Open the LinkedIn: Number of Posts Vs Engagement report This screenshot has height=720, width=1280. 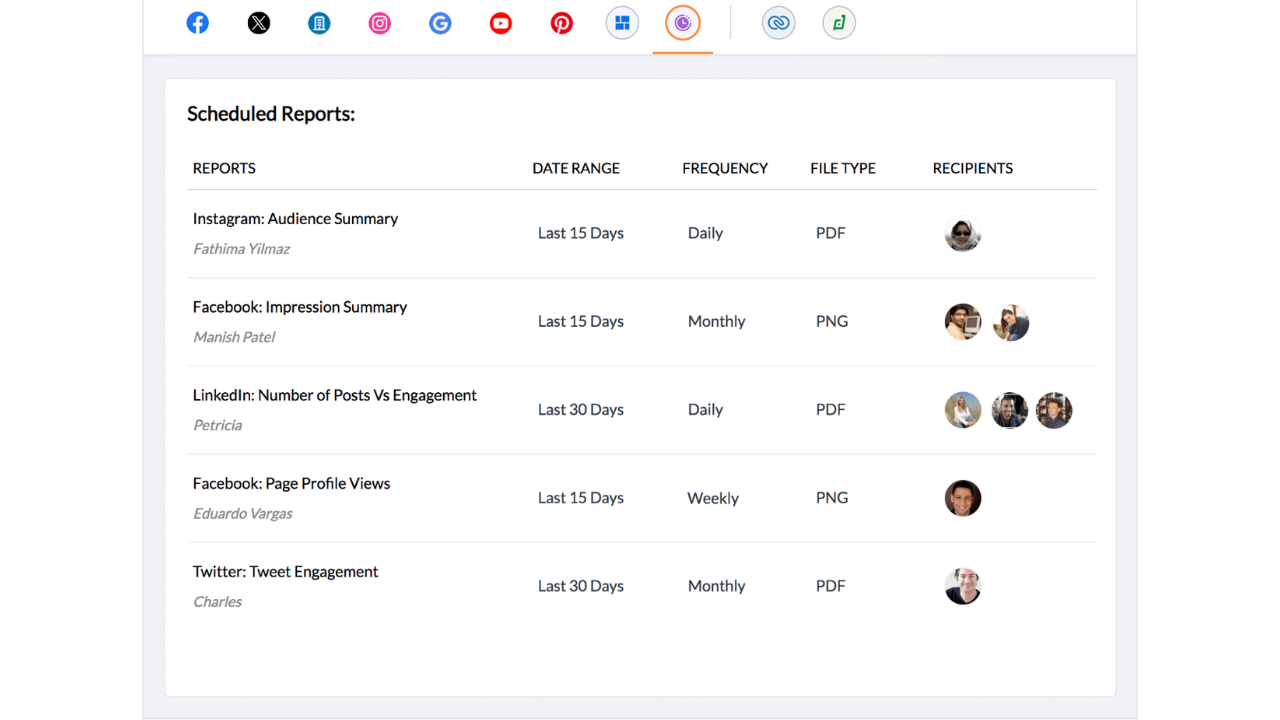click(335, 395)
